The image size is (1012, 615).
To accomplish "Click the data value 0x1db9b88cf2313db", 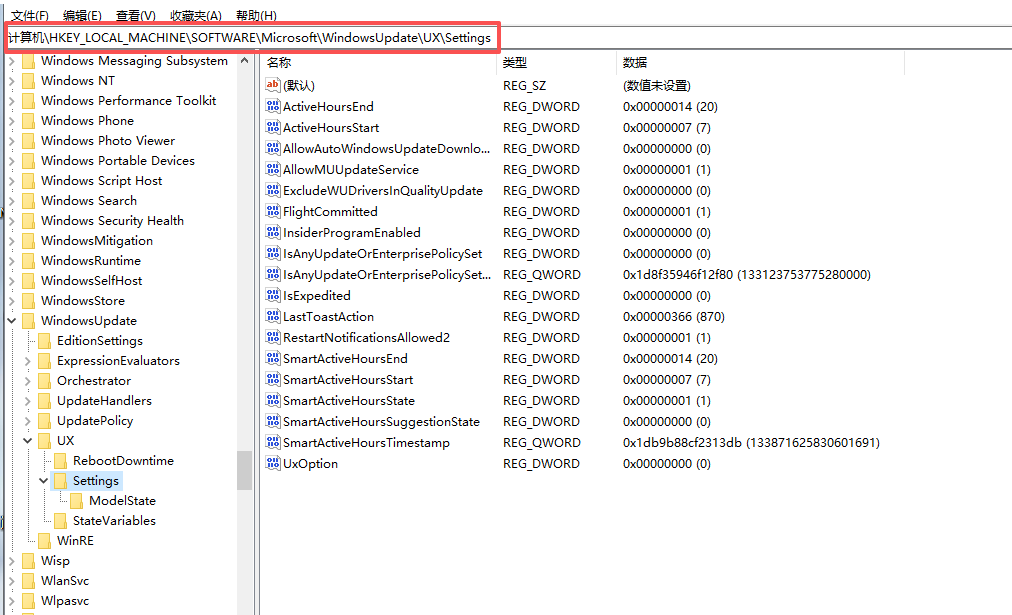I will (x=751, y=443).
